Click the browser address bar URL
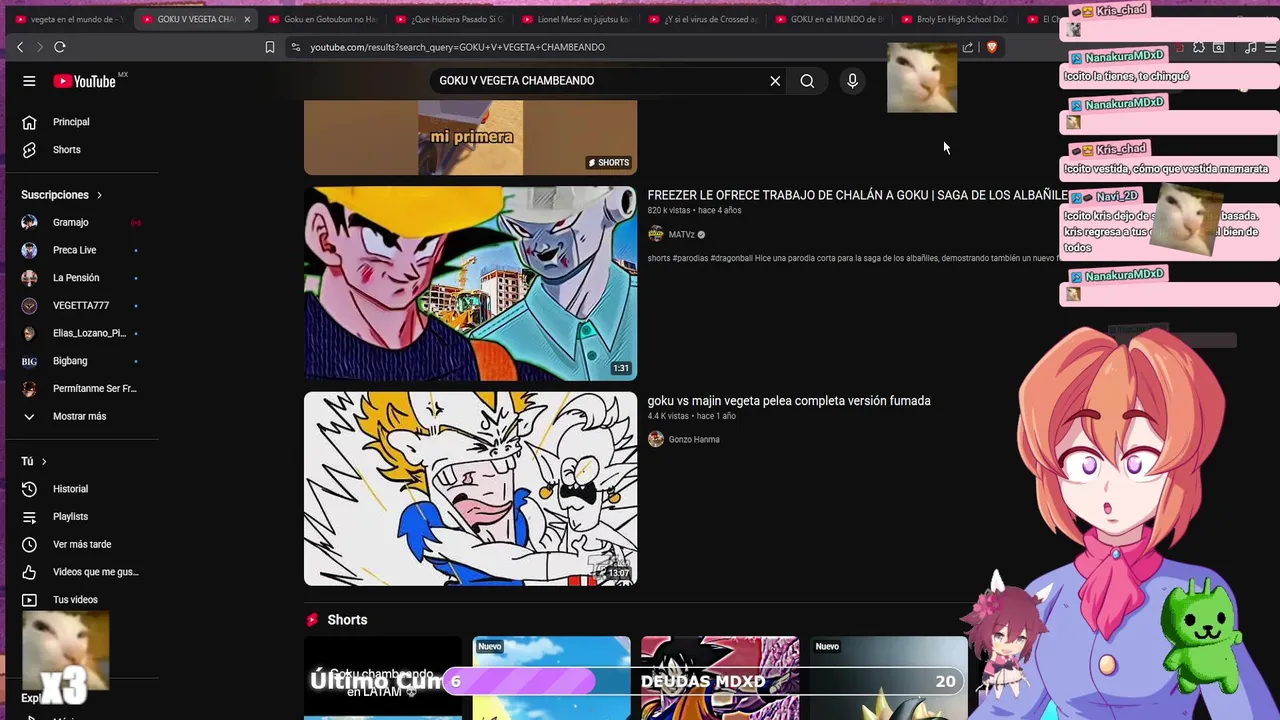This screenshot has height=720, width=1280. (457, 47)
